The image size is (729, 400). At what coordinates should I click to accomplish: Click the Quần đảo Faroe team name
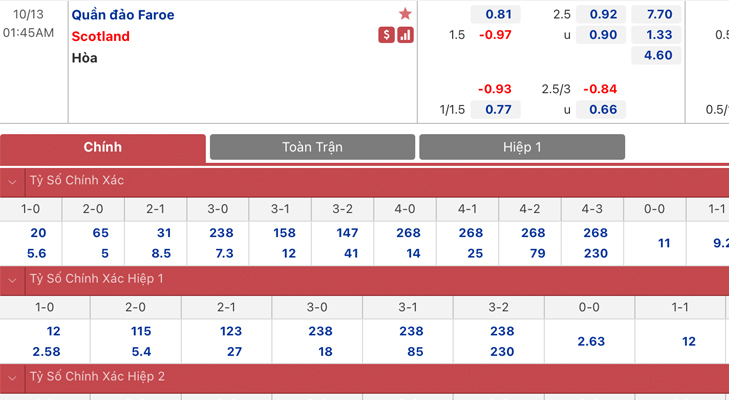(x=123, y=15)
